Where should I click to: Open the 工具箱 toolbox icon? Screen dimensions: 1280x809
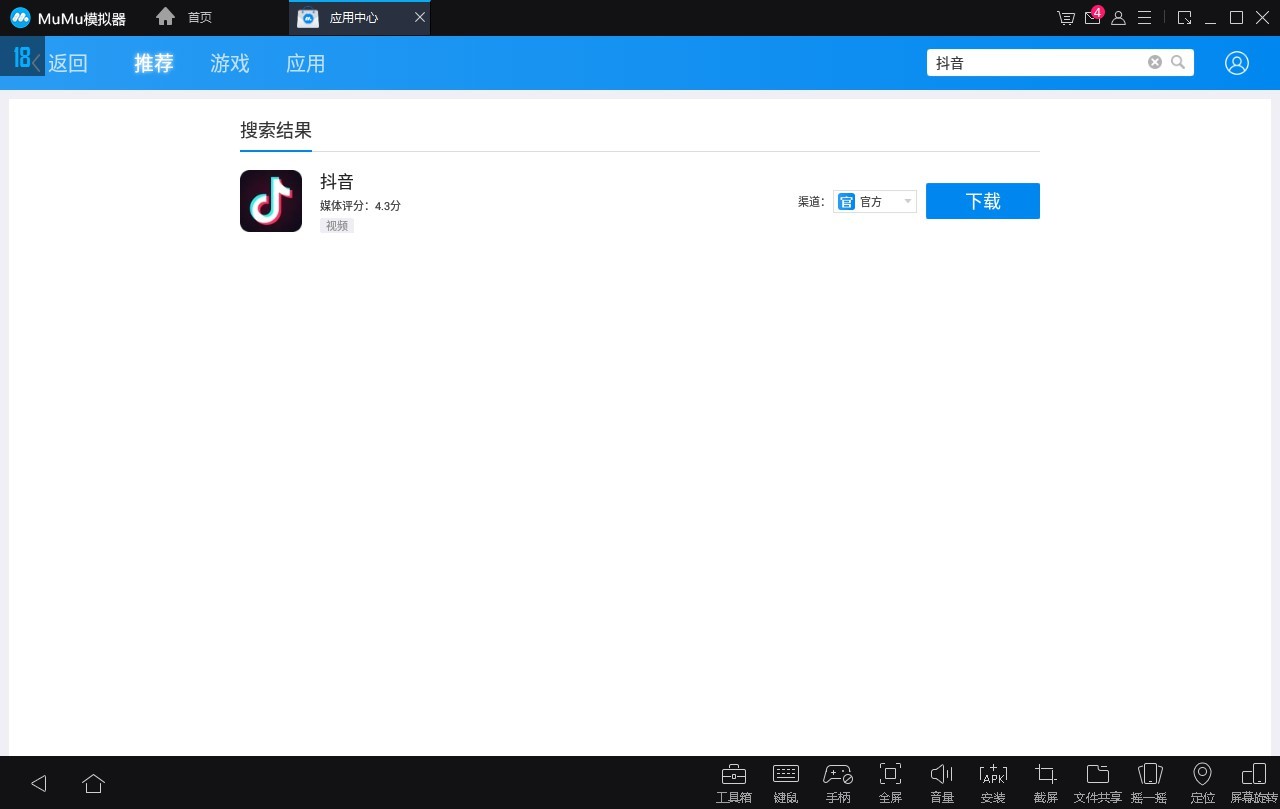pos(733,783)
